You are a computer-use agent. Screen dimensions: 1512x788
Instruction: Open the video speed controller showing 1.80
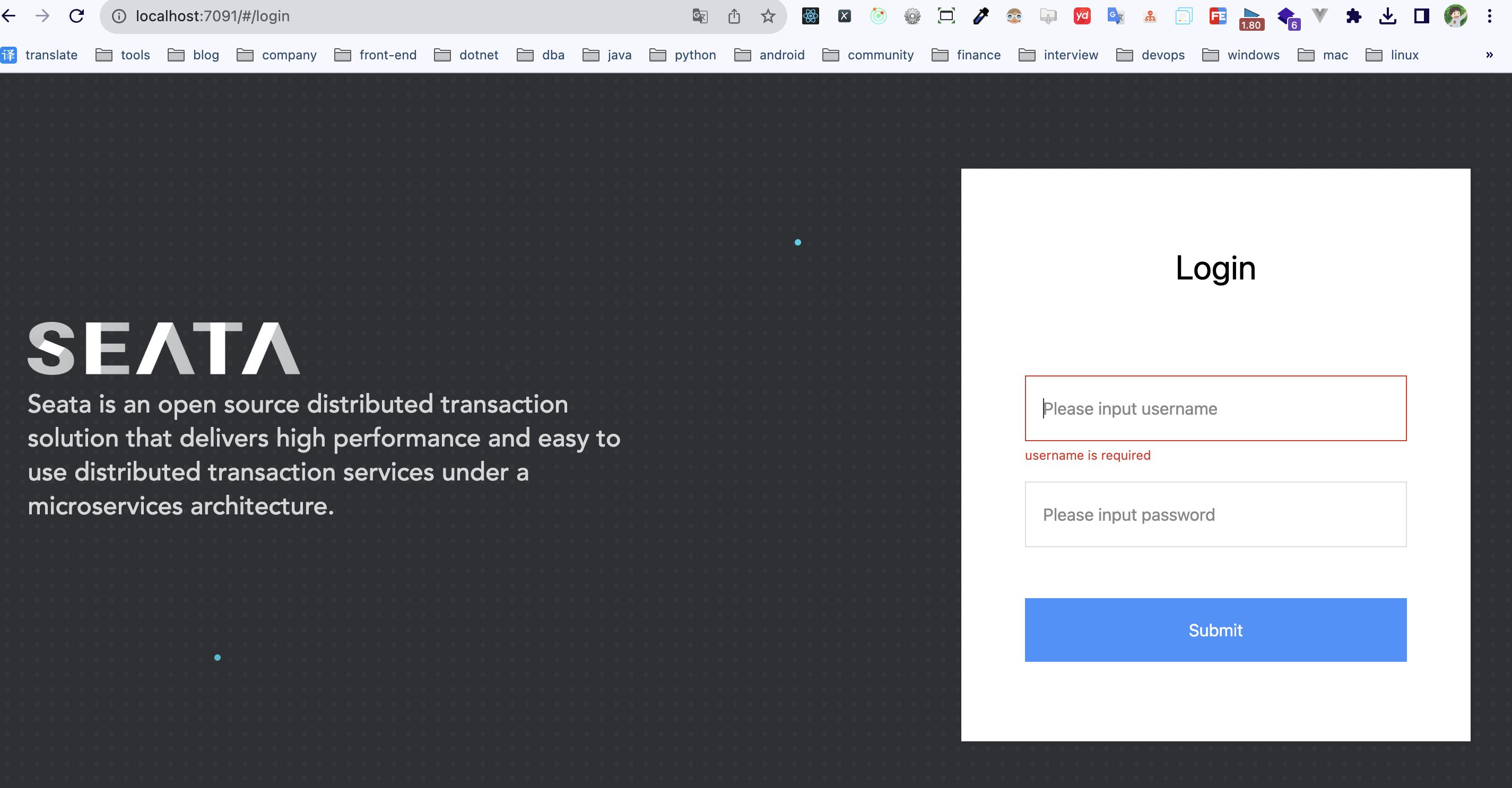[1251, 16]
